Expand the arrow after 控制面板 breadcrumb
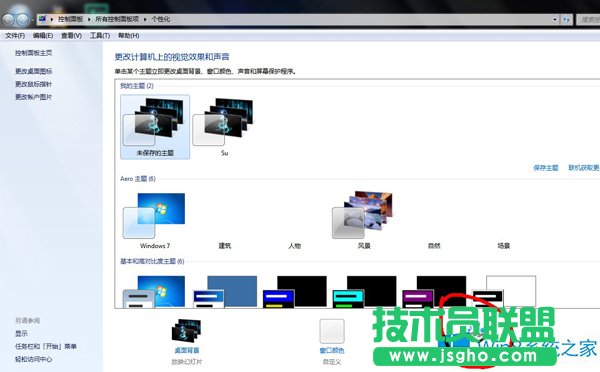 coord(89,19)
